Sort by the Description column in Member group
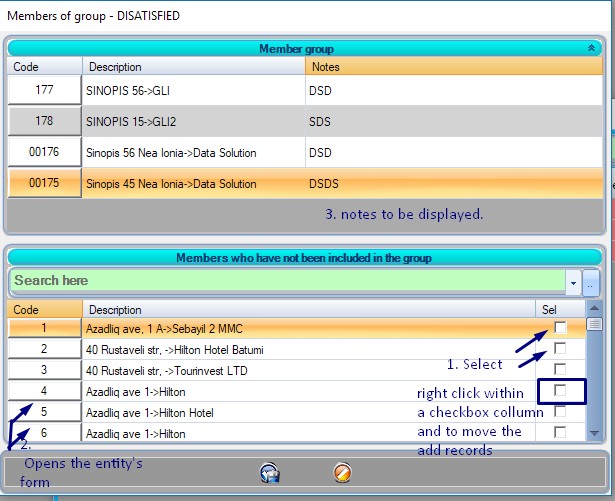The height and width of the screenshot is (501, 615). coord(194,67)
